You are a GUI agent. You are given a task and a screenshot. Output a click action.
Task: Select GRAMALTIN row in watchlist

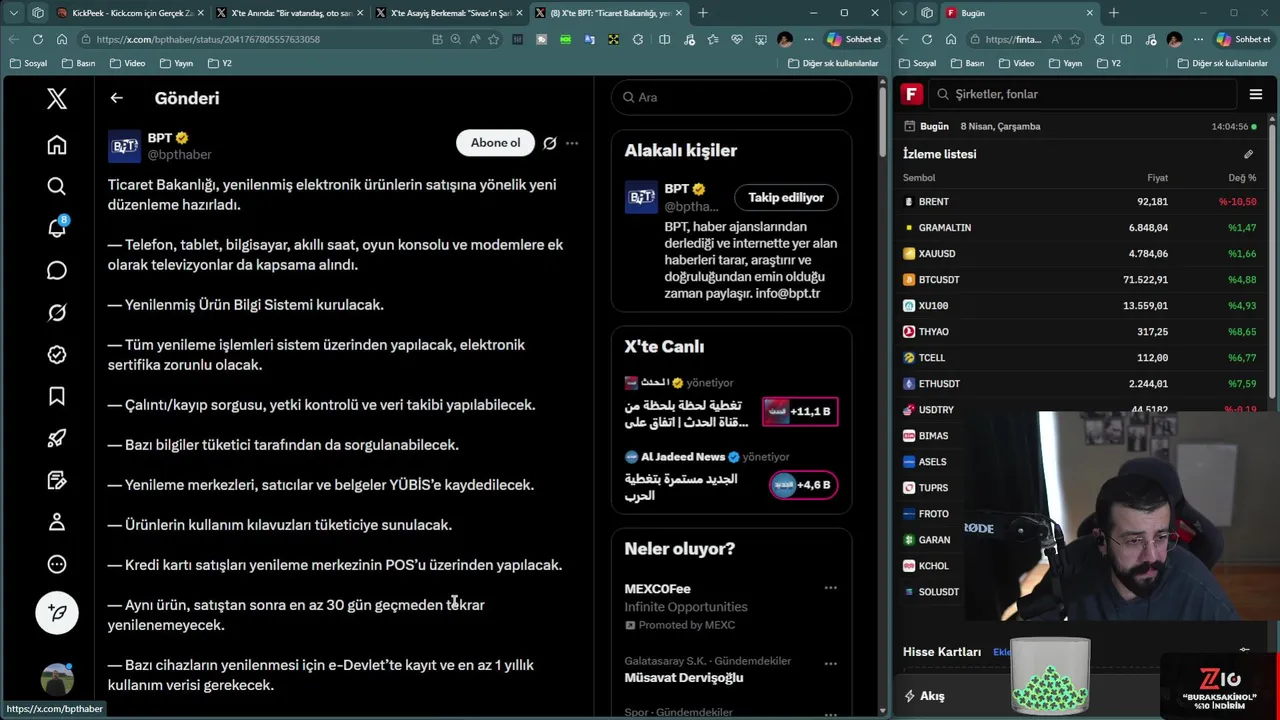click(x=1080, y=227)
